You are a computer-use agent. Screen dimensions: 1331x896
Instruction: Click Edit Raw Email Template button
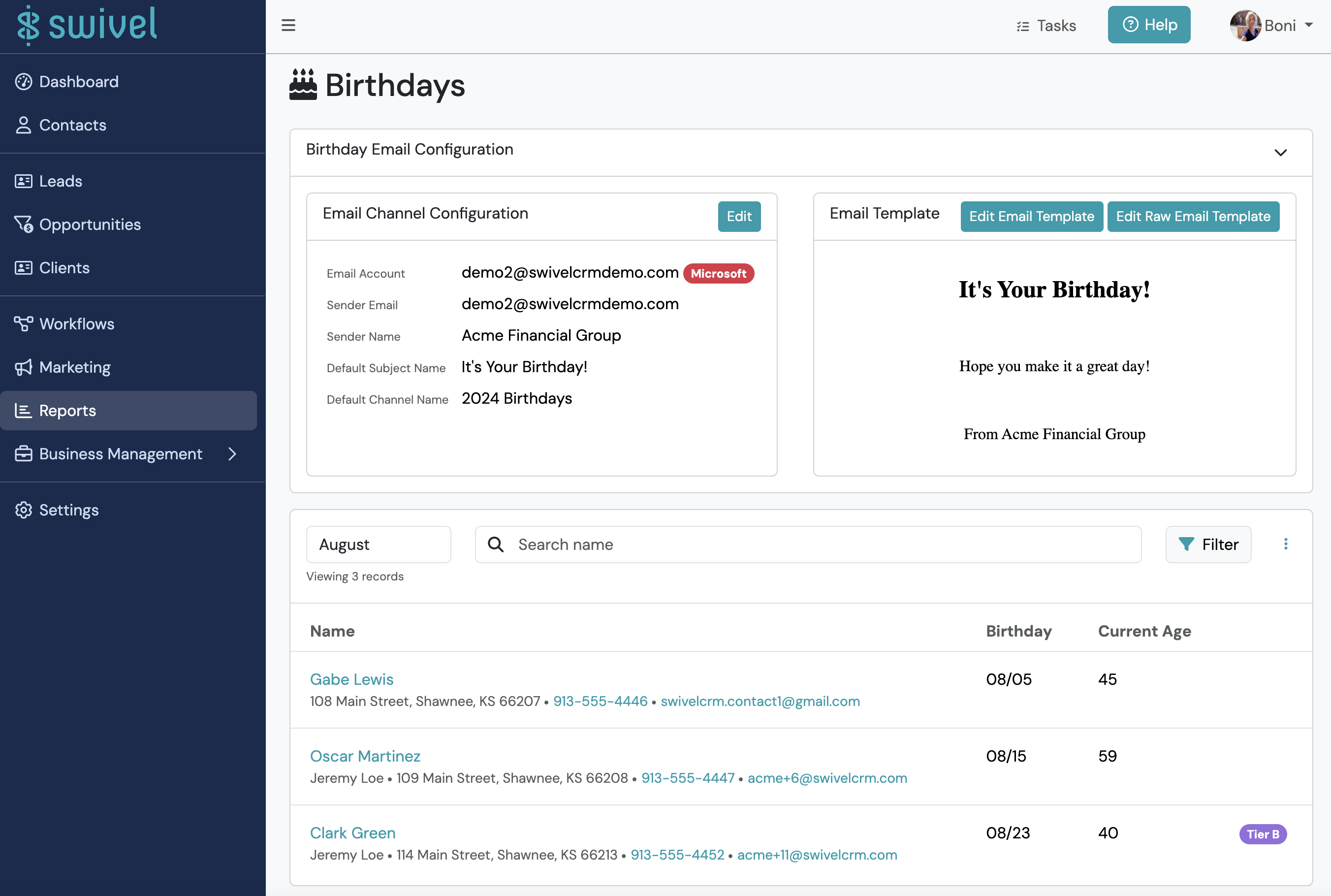coord(1193,217)
